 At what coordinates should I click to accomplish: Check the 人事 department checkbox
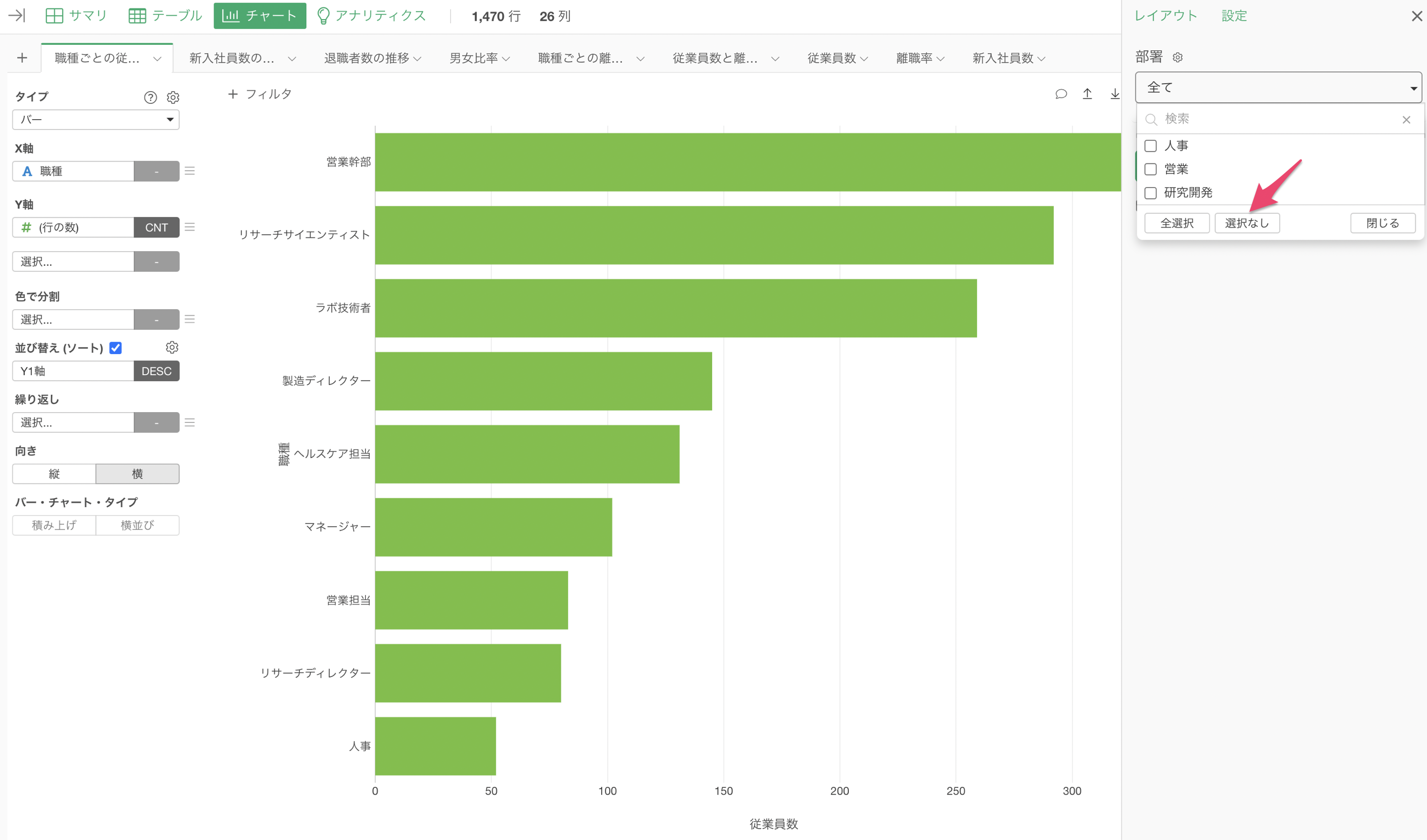click(x=1150, y=146)
